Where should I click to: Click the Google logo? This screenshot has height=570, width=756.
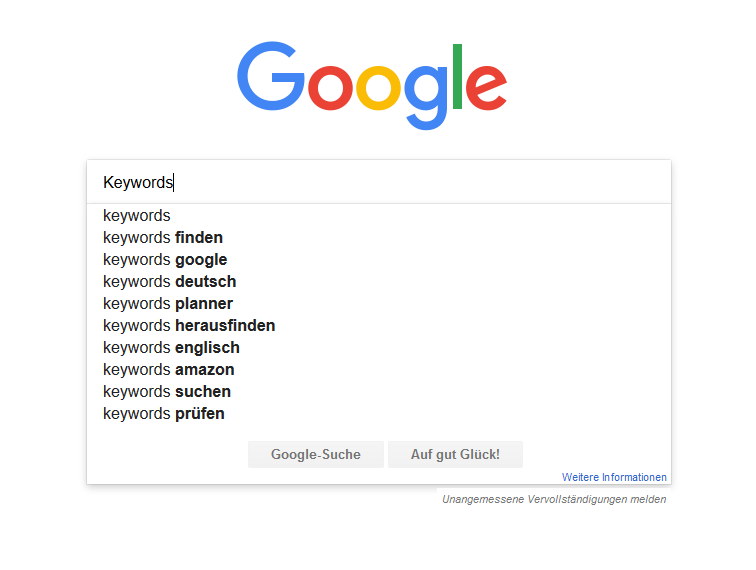pos(372,85)
